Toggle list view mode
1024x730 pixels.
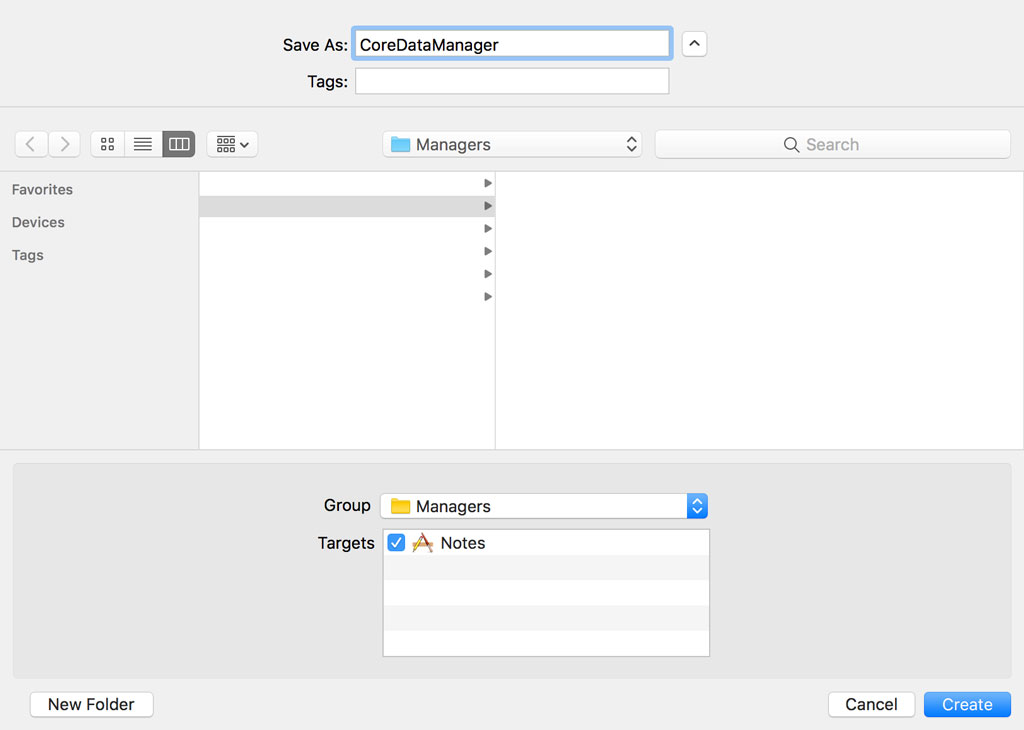[x=142, y=143]
